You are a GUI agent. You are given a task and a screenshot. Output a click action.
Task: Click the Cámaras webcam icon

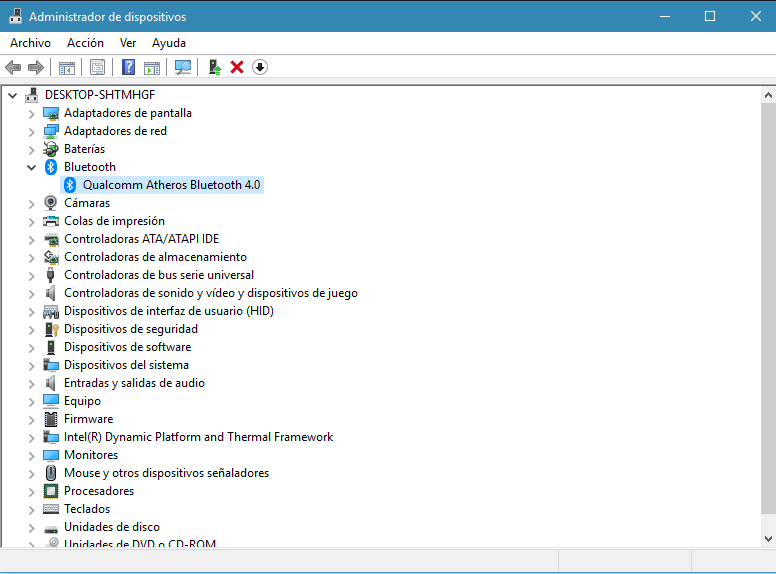pos(50,203)
